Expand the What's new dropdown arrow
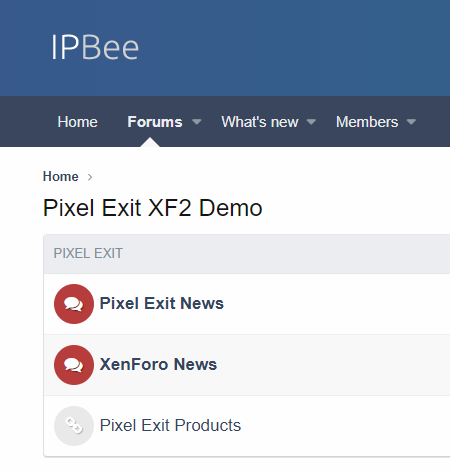 coord(311,122)
